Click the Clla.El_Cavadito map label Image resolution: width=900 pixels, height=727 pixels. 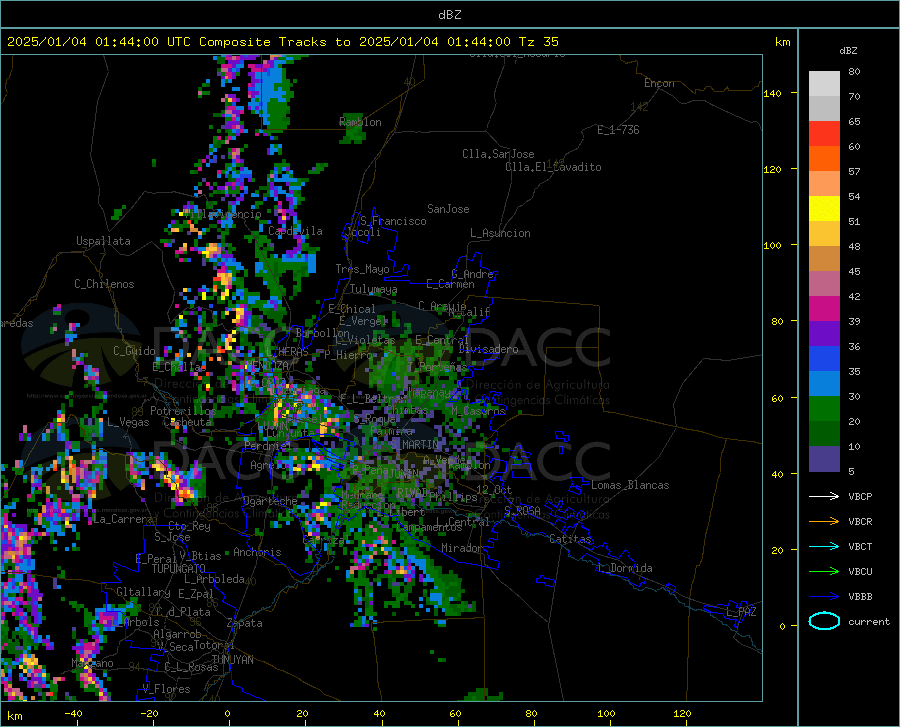click(x=553, y=167)
